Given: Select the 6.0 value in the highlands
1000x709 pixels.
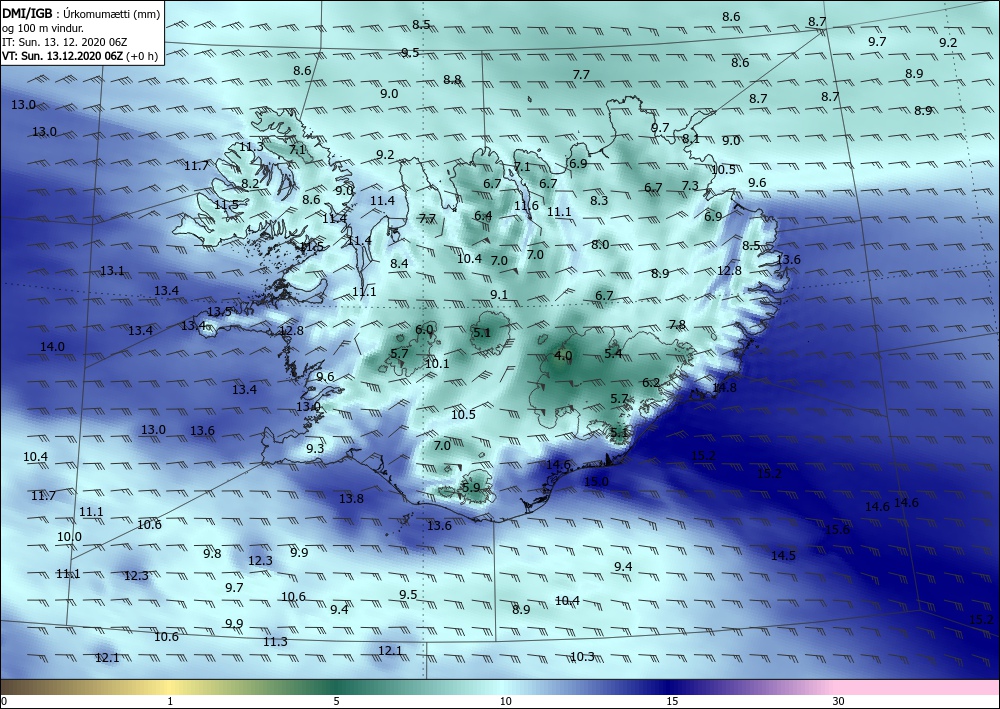Looking at the screenshot, I should pos(424,330).
